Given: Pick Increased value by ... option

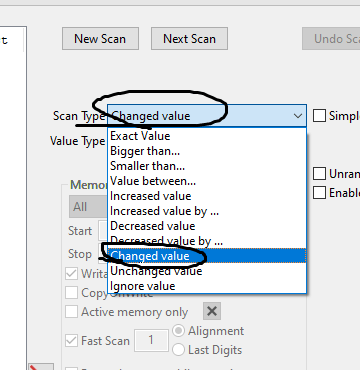Looking at the screenshot, I should [207, 211].
